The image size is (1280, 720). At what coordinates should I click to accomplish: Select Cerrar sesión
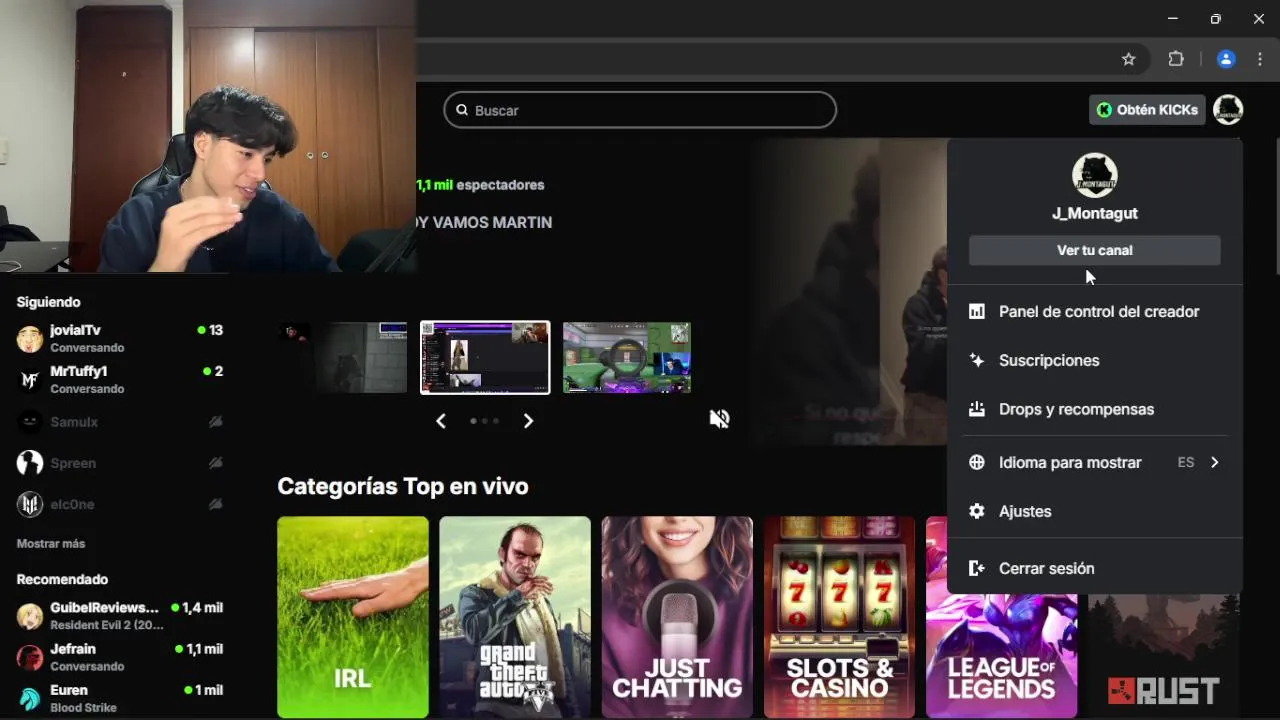(1095, 568)
